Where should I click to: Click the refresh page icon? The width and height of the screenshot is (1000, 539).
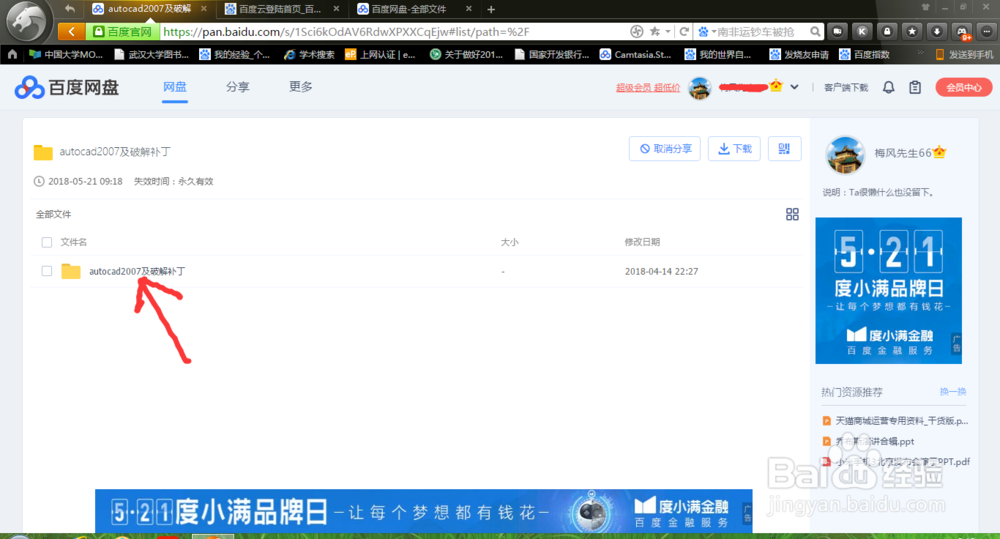pos(684,31)
